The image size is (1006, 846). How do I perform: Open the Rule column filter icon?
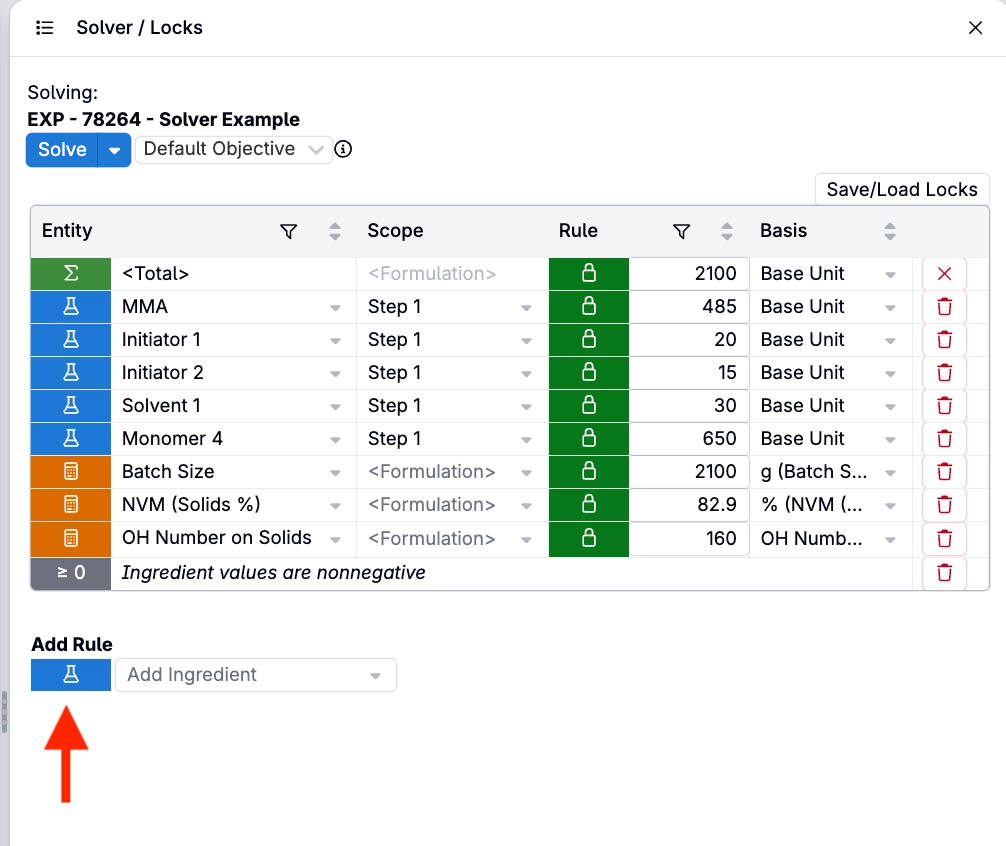coord(681,231)
